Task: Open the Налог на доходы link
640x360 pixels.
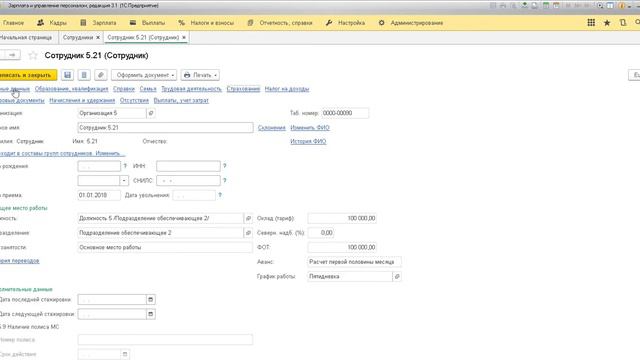Action: tap(287, 89)
